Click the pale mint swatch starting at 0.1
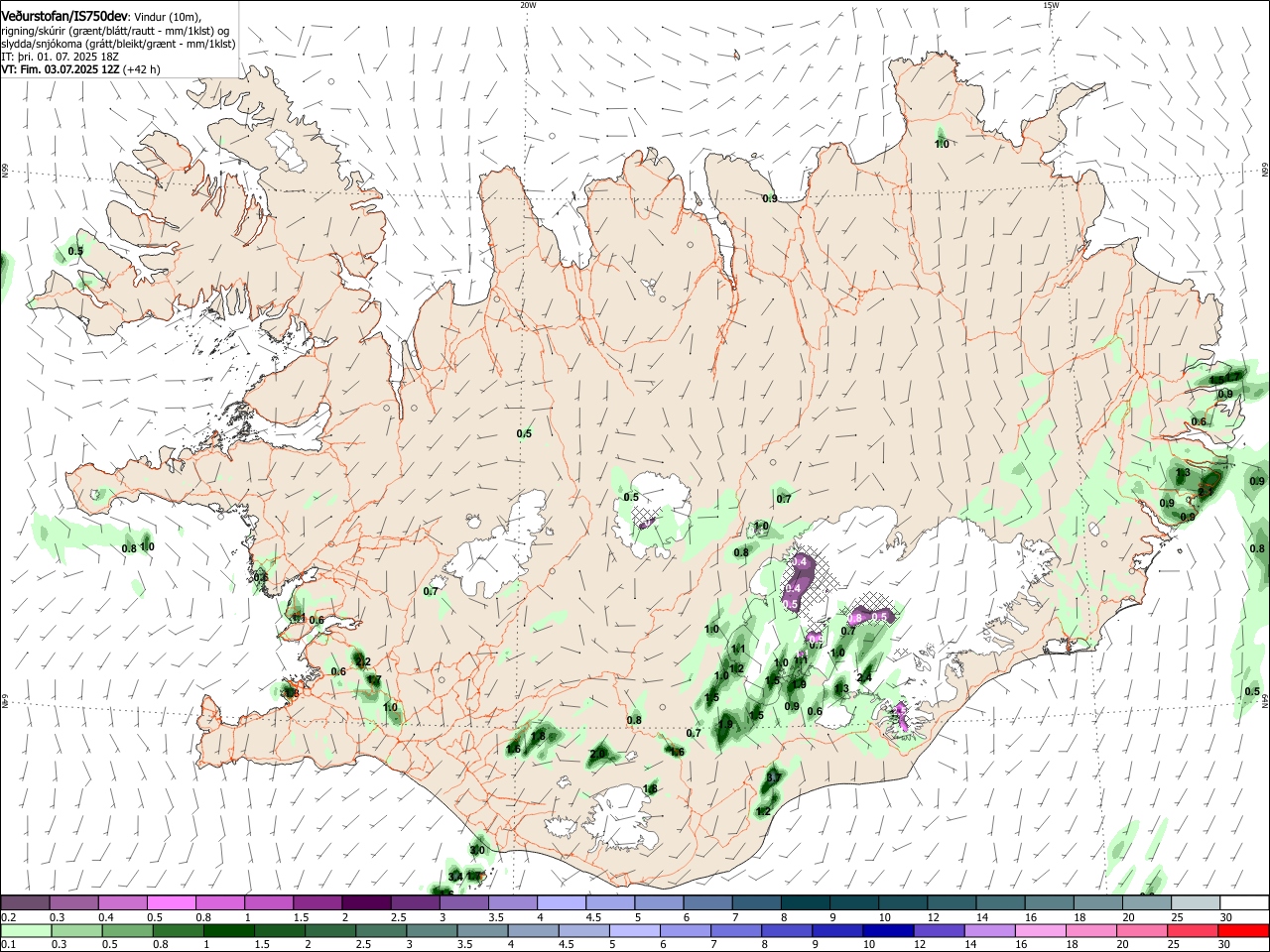 point(26,930)
